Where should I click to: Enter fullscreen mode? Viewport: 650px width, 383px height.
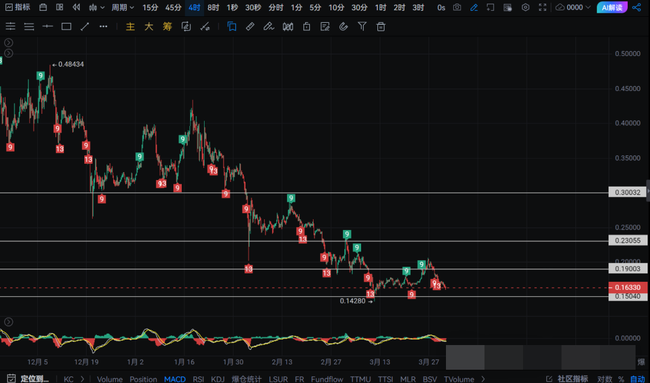(542, 7)
